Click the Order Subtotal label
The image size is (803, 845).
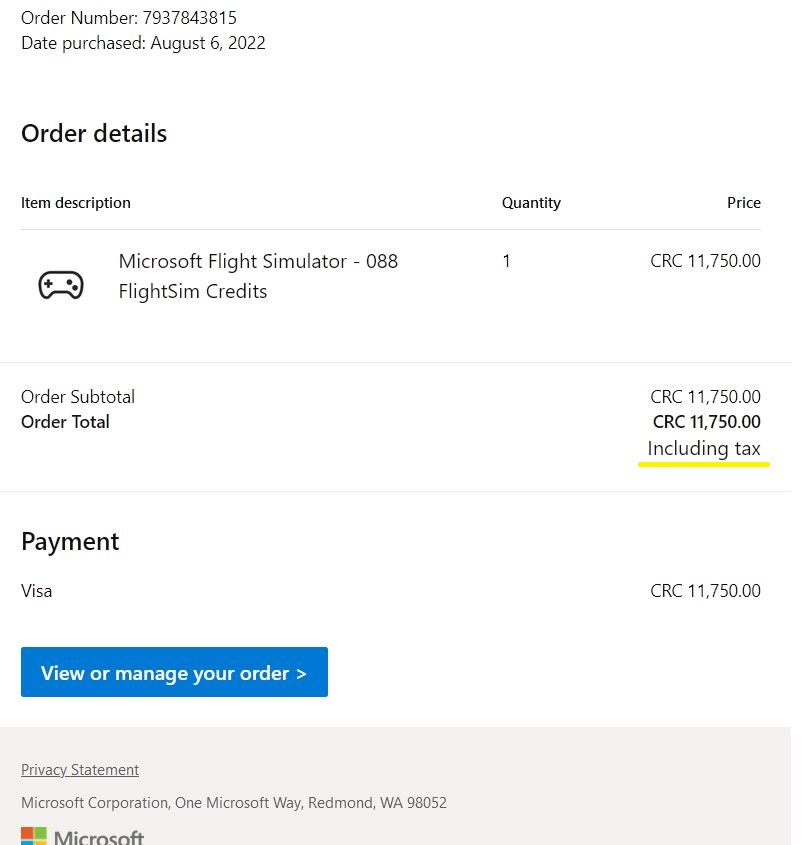78,397
